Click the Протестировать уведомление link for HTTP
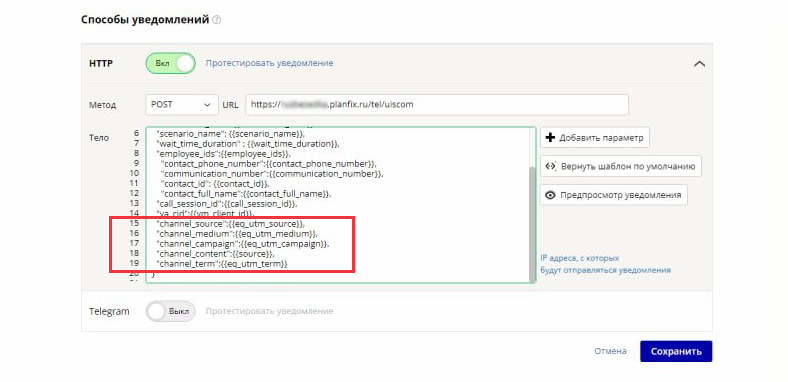The image size is (788, 382). pos(269,63)
